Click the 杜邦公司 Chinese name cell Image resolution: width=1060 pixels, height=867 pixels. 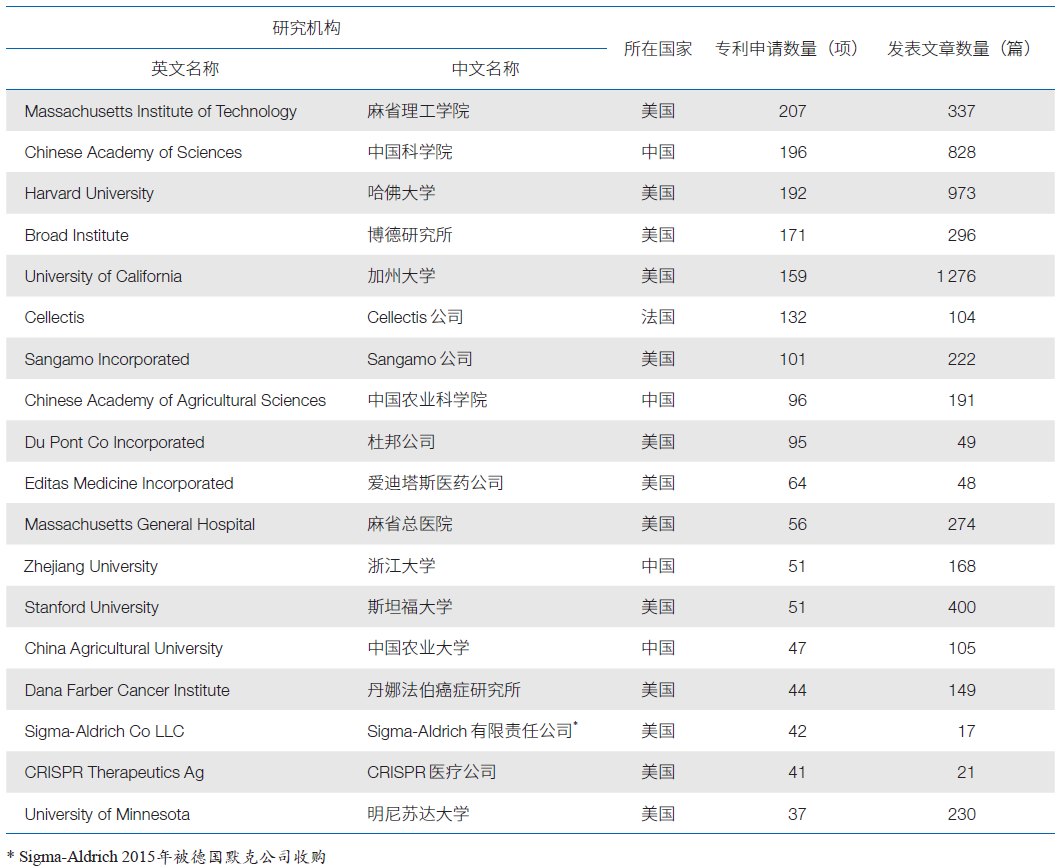tap(401, 442)
